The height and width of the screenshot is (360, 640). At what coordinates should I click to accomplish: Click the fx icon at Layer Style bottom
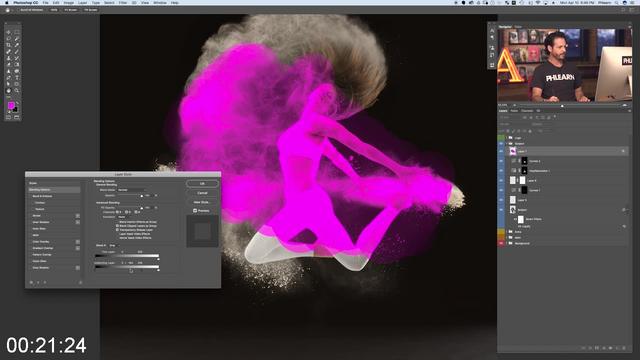(x=31, y=282)
